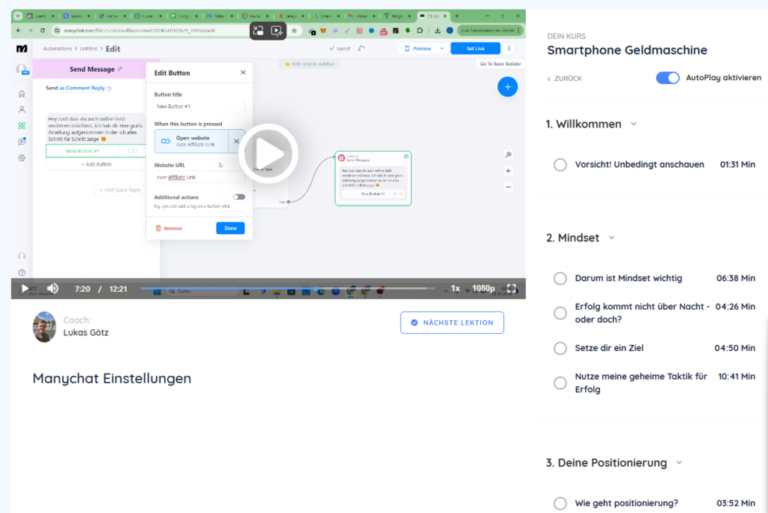
Task: Mark 'Darum ist Mindset wichtig' circle as done
Action: coord(560,278)
